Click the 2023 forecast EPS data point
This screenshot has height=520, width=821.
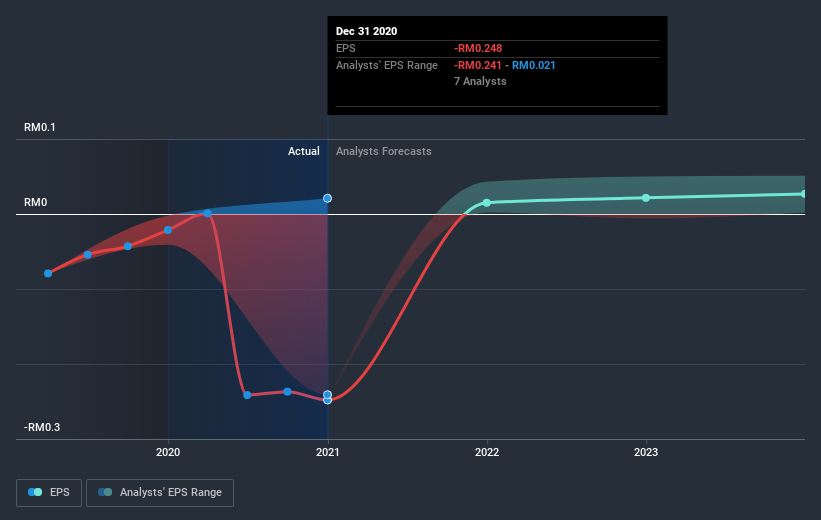646,198
